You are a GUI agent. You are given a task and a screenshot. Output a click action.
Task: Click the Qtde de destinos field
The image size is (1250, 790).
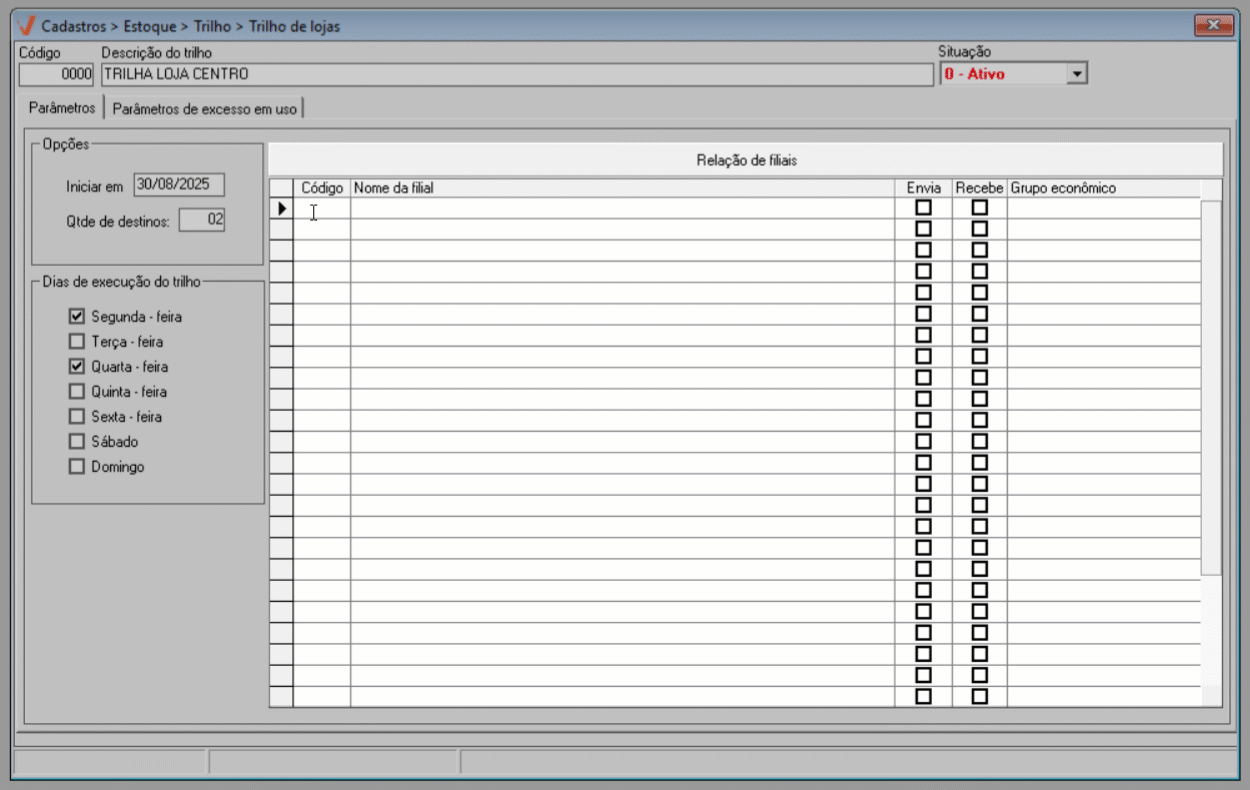coord(202,220)
